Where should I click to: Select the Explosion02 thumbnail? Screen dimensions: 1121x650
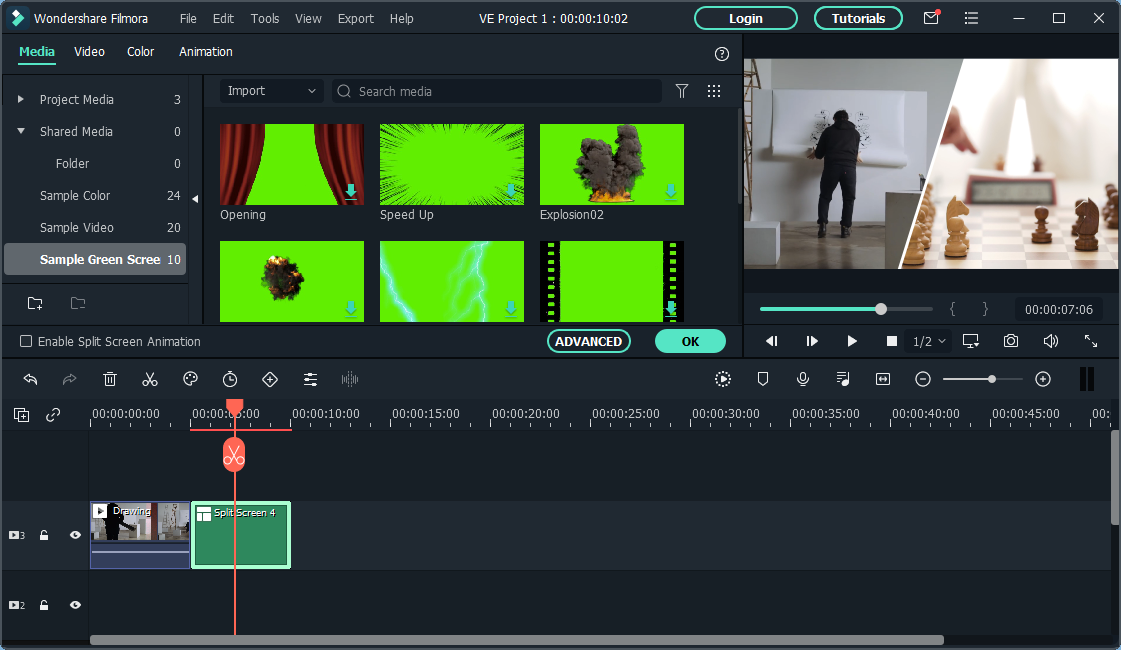pos(612,164)
